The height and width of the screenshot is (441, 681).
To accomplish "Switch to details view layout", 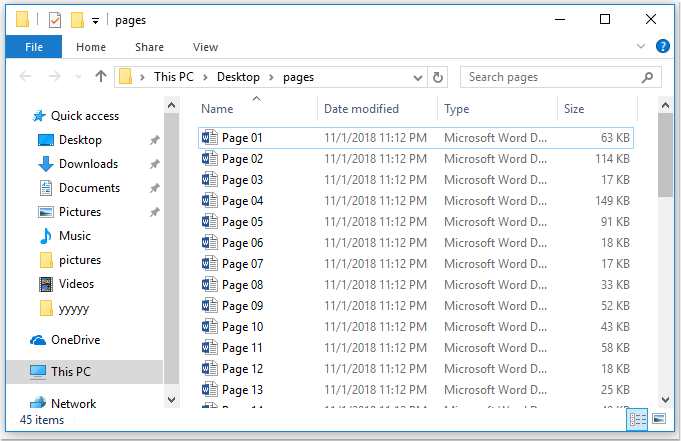I will 637,421.
